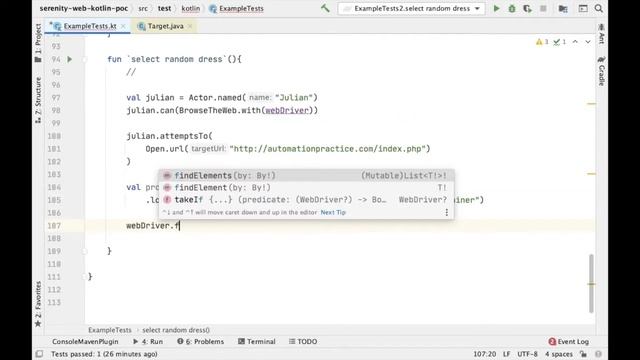This screenshot has height=360, width=640.
Task: Select the takeIf completion suggestion
Action: [x=306, y=200]
